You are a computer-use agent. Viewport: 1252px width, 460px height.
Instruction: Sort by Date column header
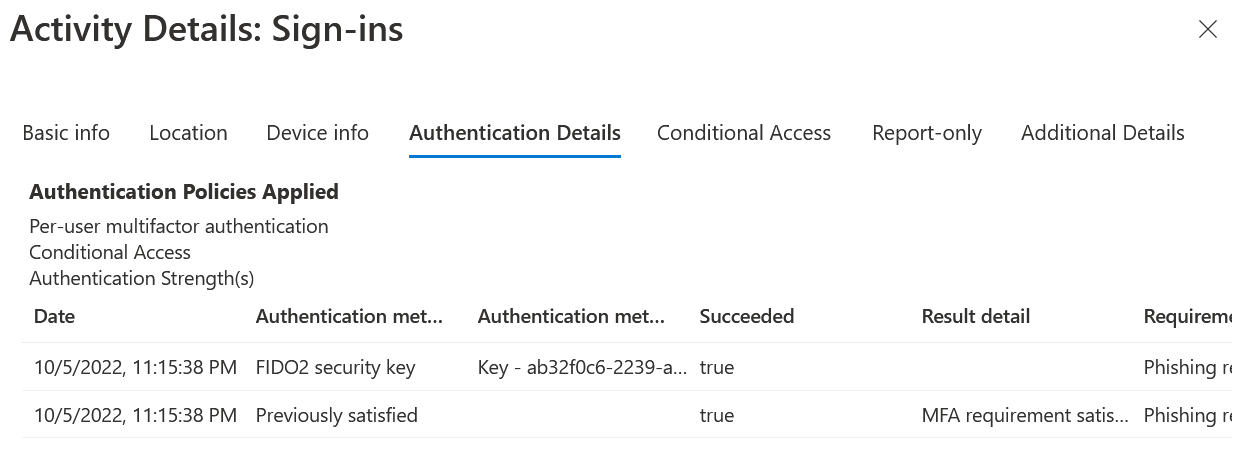click(x=54, y=316)
